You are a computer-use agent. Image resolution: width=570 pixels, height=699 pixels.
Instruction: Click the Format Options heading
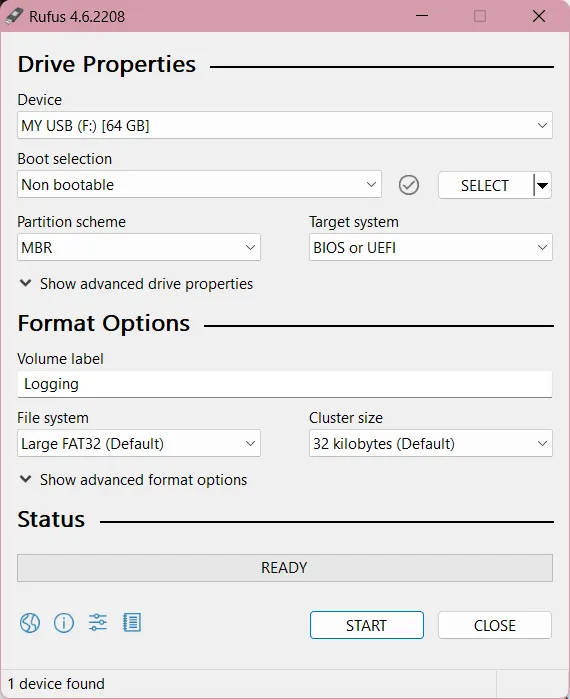103,323
